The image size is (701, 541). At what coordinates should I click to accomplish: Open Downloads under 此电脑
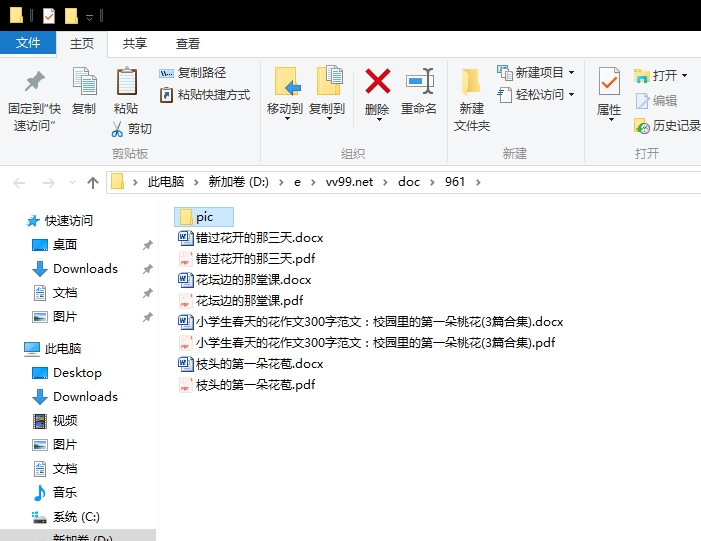tap(75, 397)
